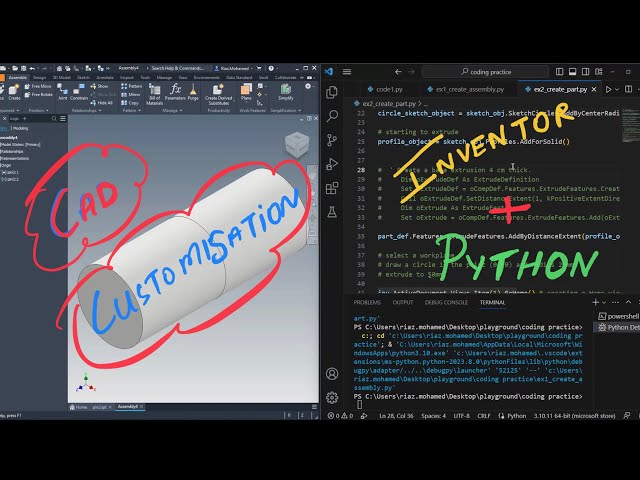Open Inventor Bill of Materials

point(155,94)
